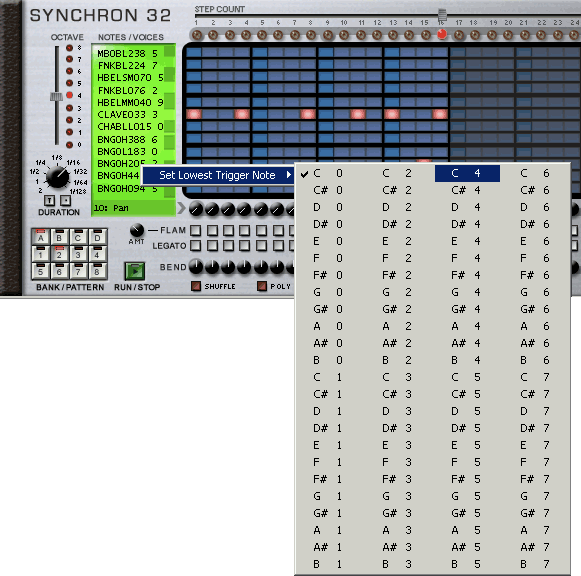Viewport: 581px width, 576px height.
Task: Choose F# 2 in the note menu
Action: coord(397,275)
